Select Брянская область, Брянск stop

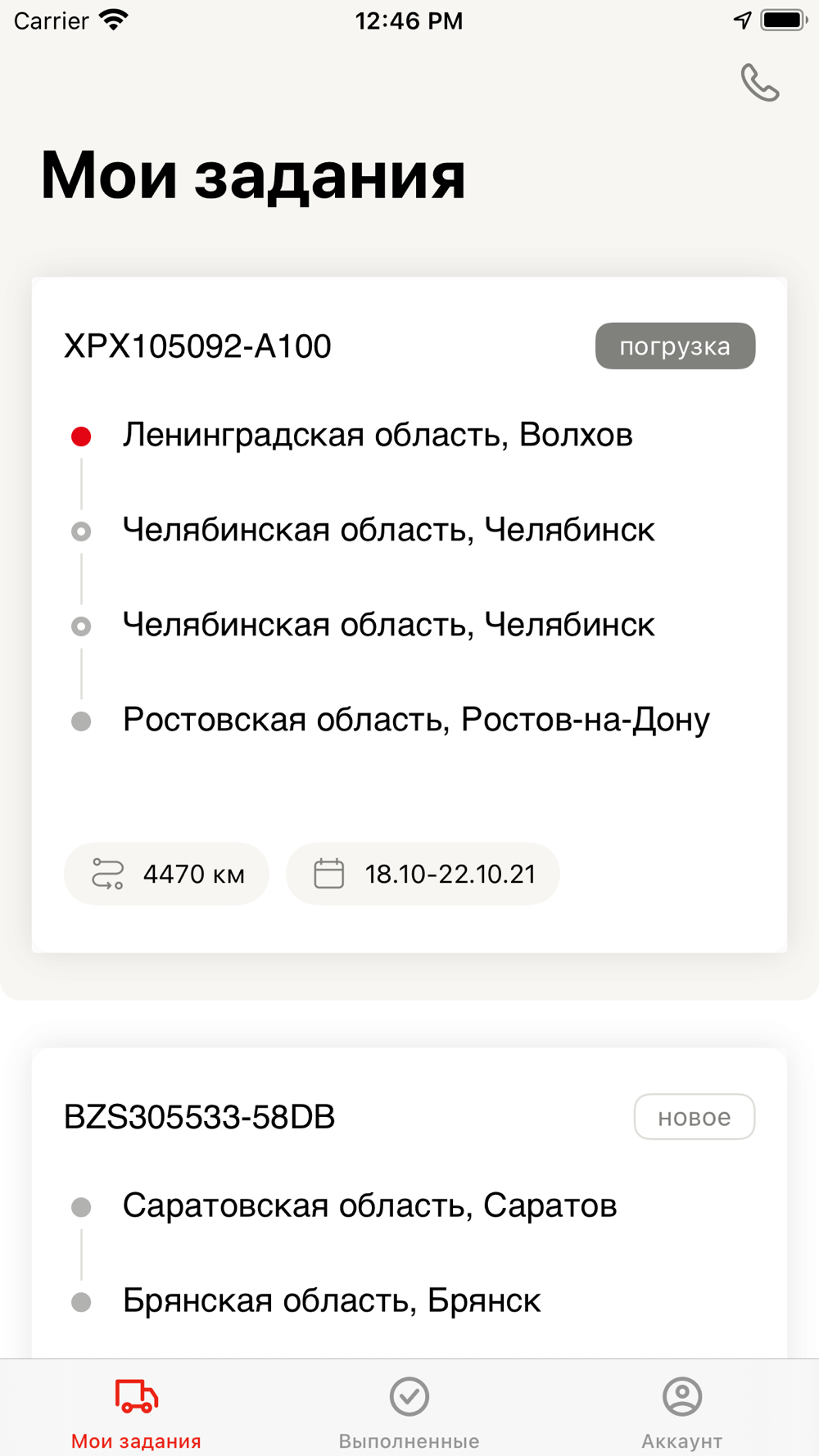pos(332,1300)
